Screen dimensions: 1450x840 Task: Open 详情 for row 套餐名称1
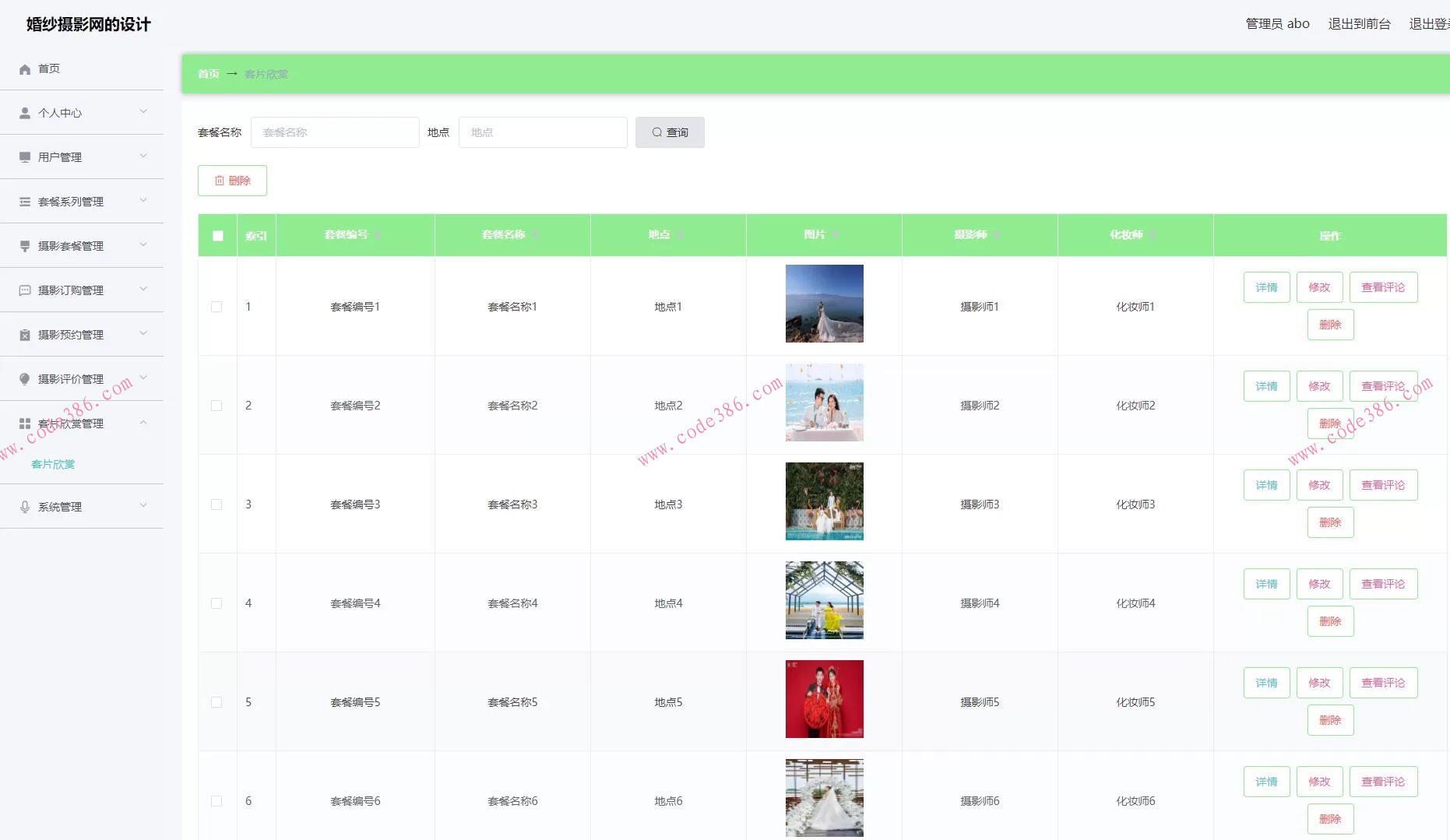[1266, 287]
